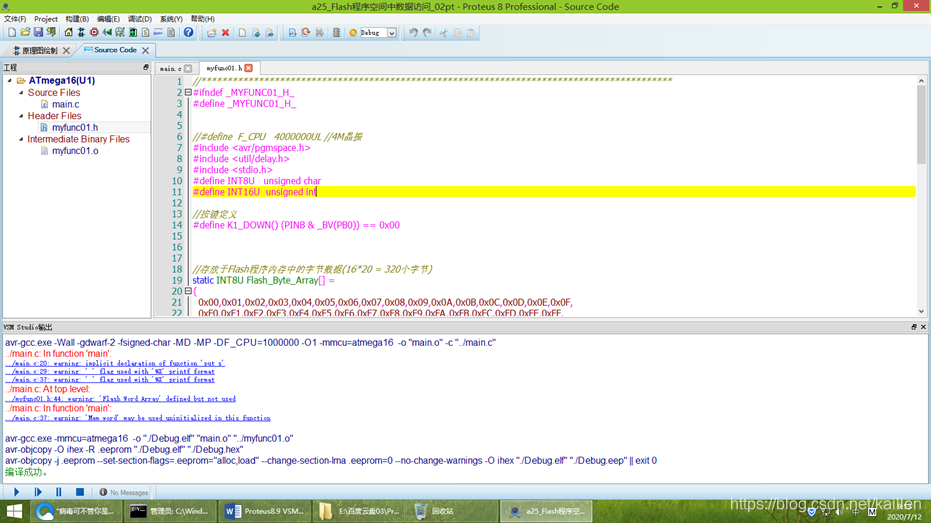Close the myfunc01.h editor tab

pos(249,68)
